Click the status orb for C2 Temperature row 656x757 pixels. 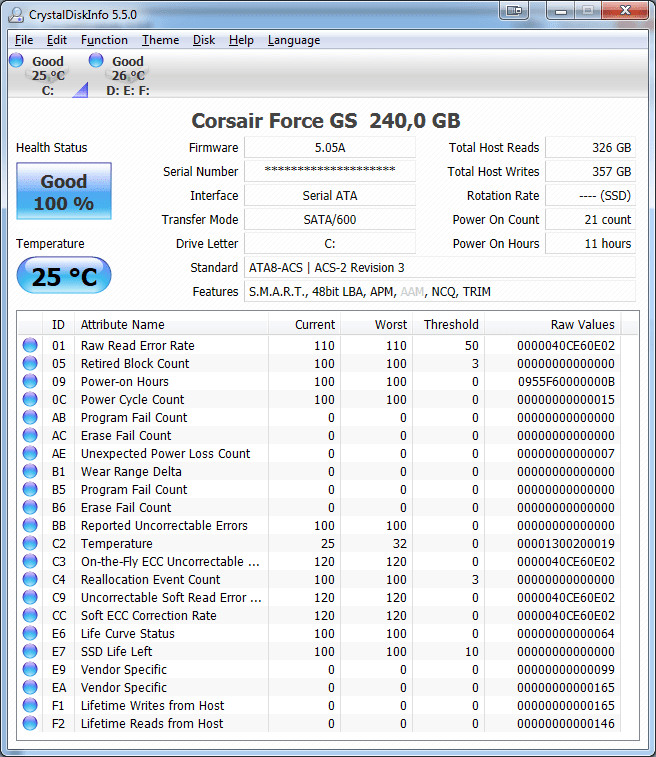point(30,543)
